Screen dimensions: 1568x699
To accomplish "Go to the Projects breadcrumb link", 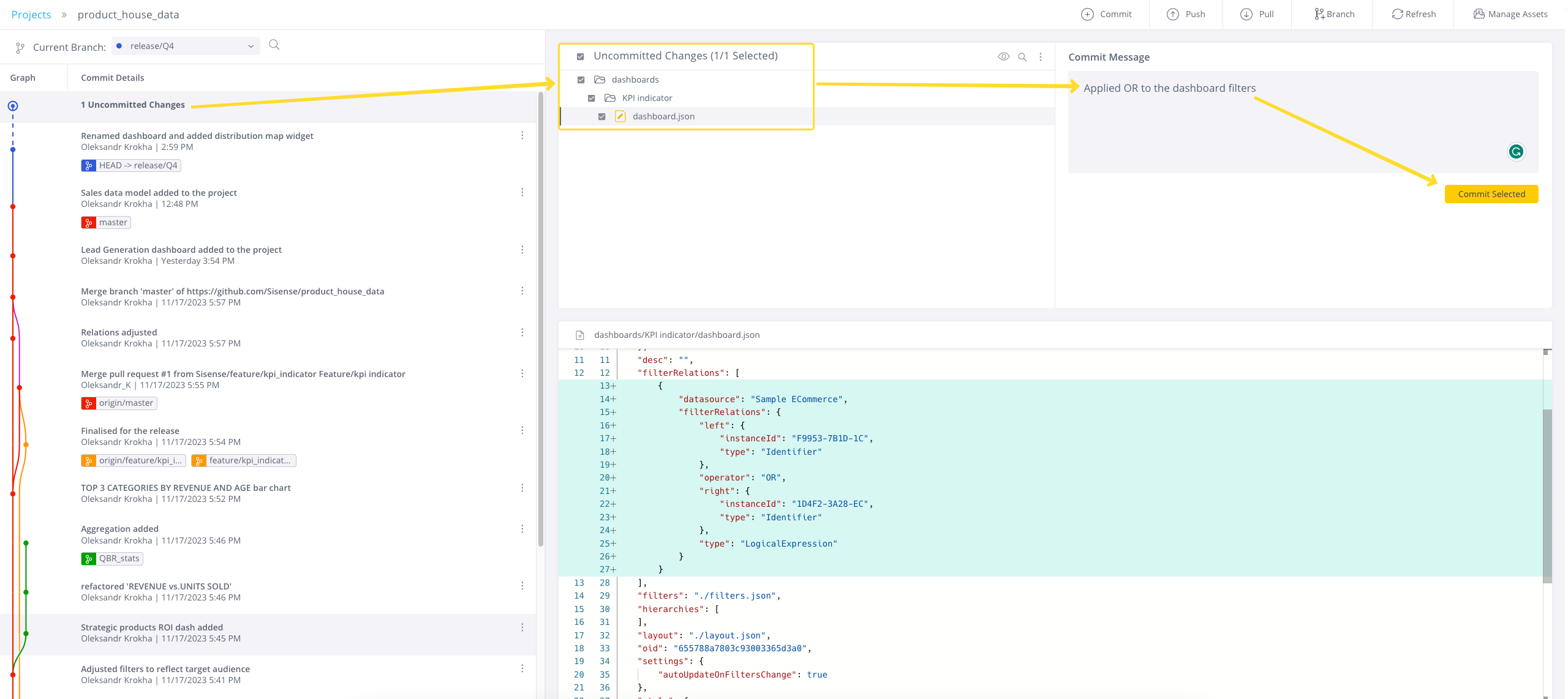I will click(x=31, y=15).
